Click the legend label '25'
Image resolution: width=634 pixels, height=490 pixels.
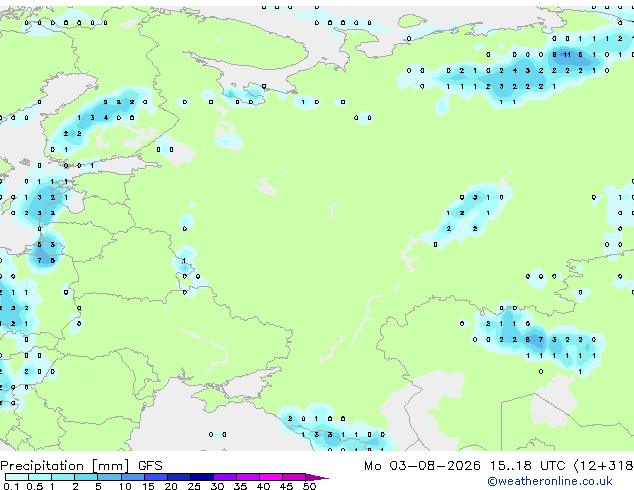[194, 486]
